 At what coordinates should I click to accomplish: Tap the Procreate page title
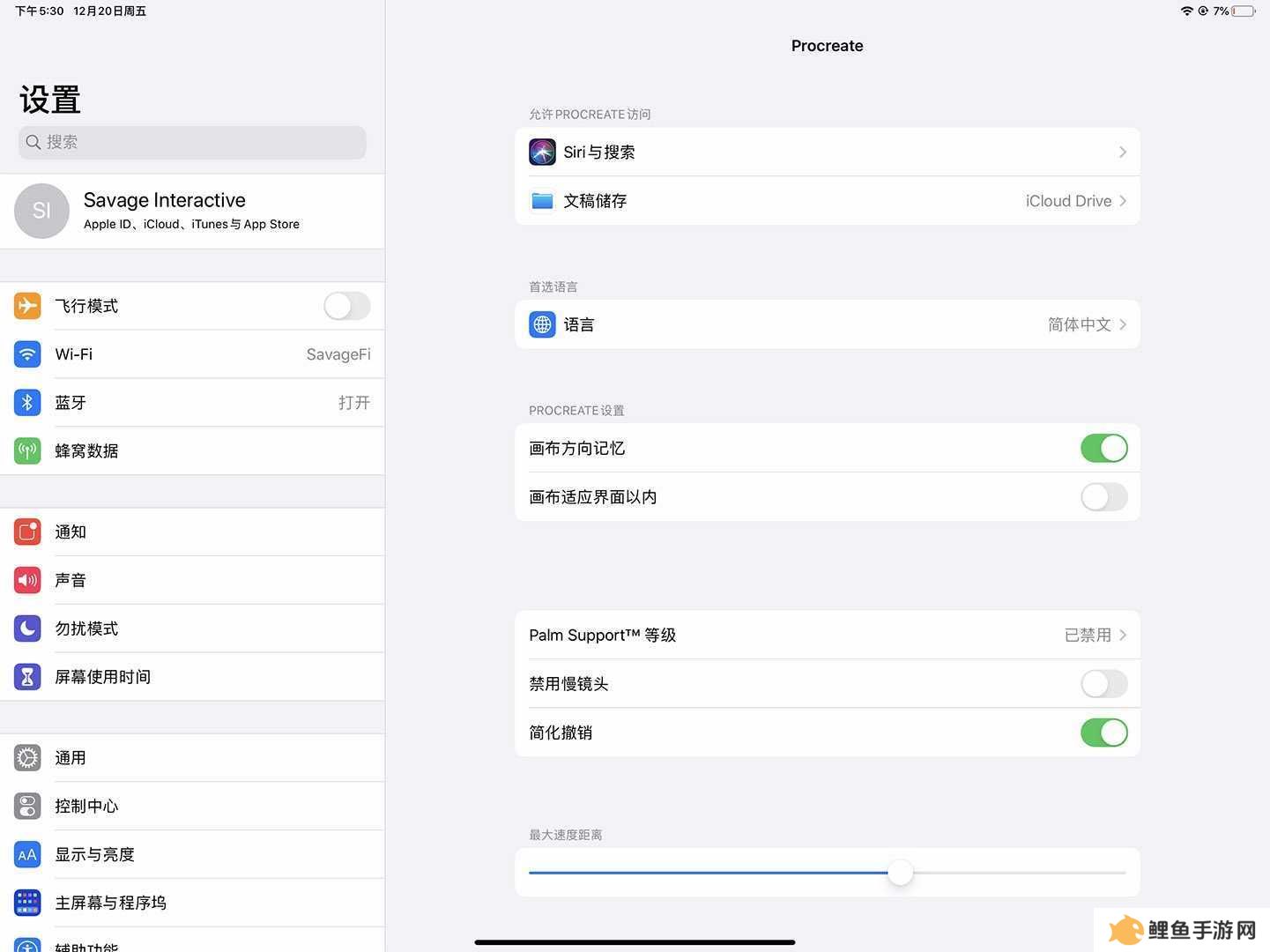(828, 46)
